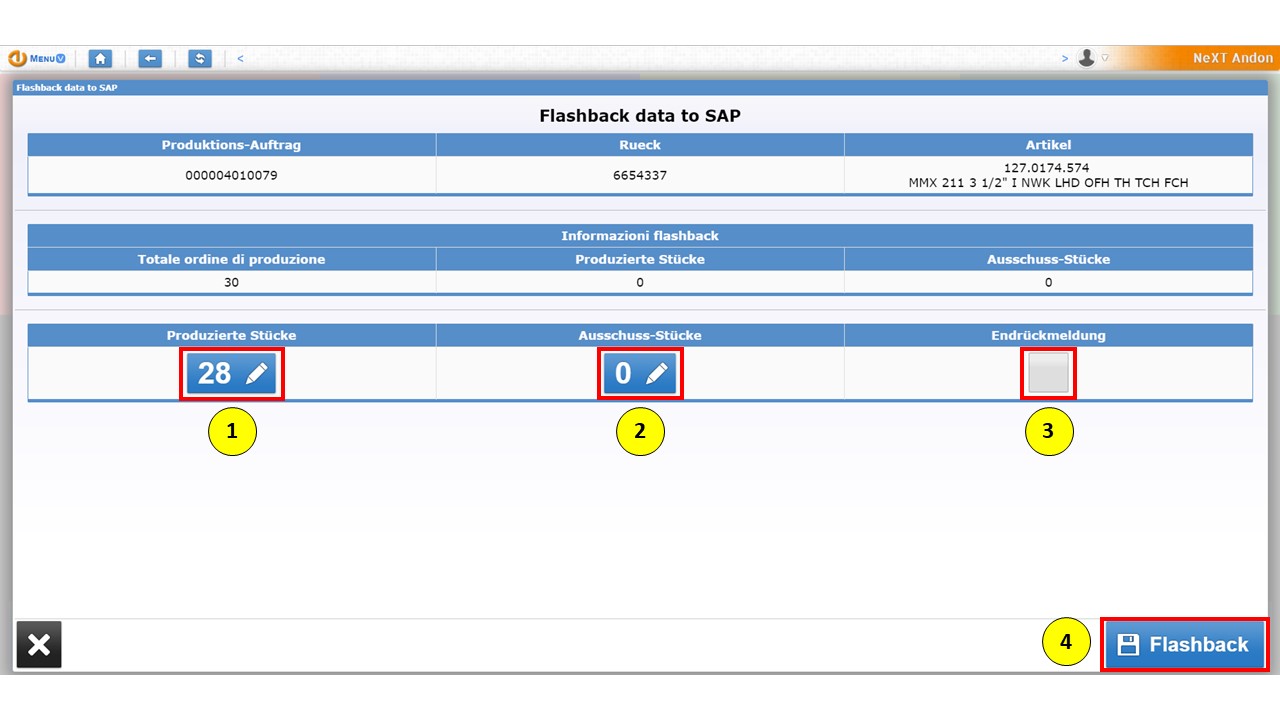Click the Flashback save button
This screenshot has width=1280, height=720.
(x=1184, y=645)
